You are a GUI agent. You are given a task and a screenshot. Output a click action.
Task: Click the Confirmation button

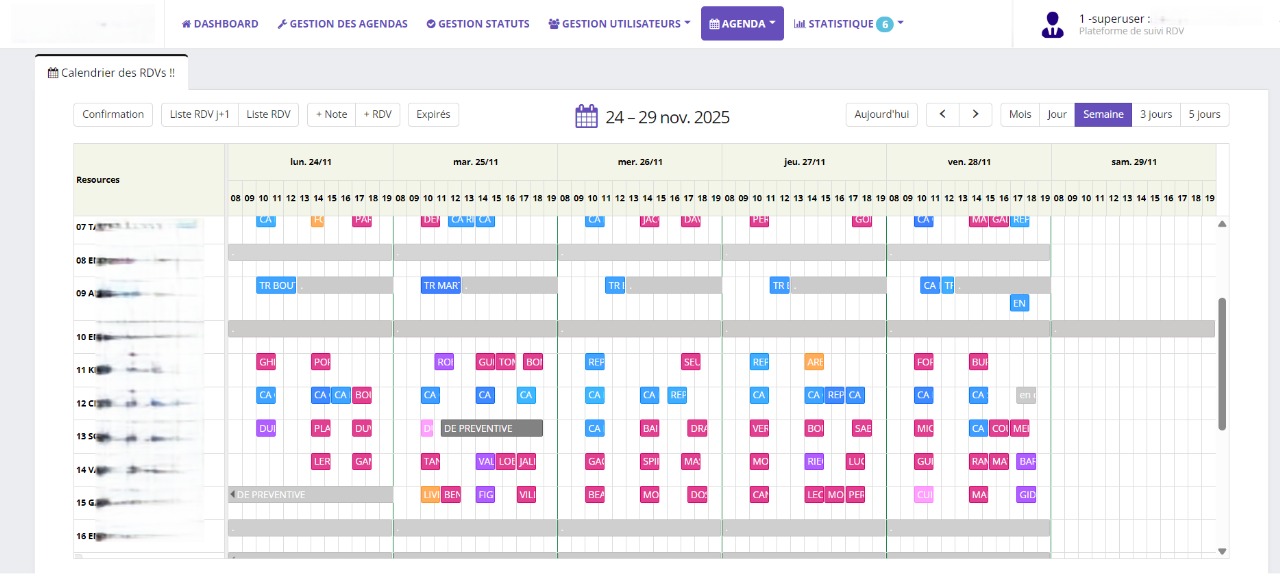coord(113,115)
